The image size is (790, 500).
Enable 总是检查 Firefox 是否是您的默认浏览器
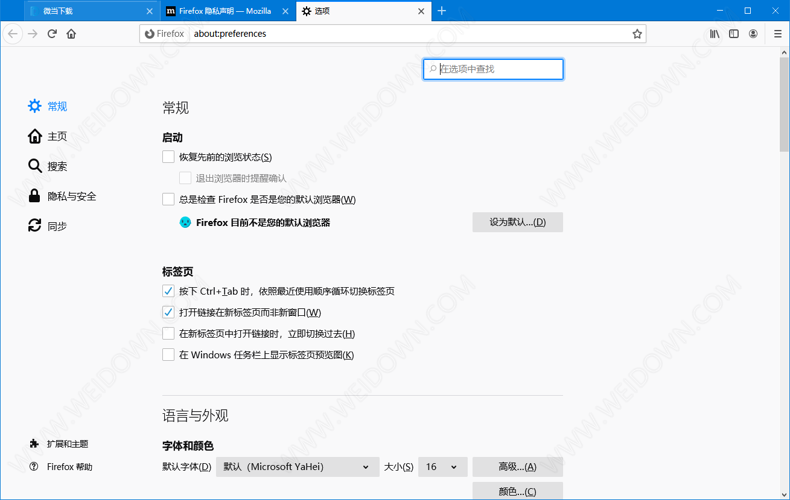coord(168,199)
